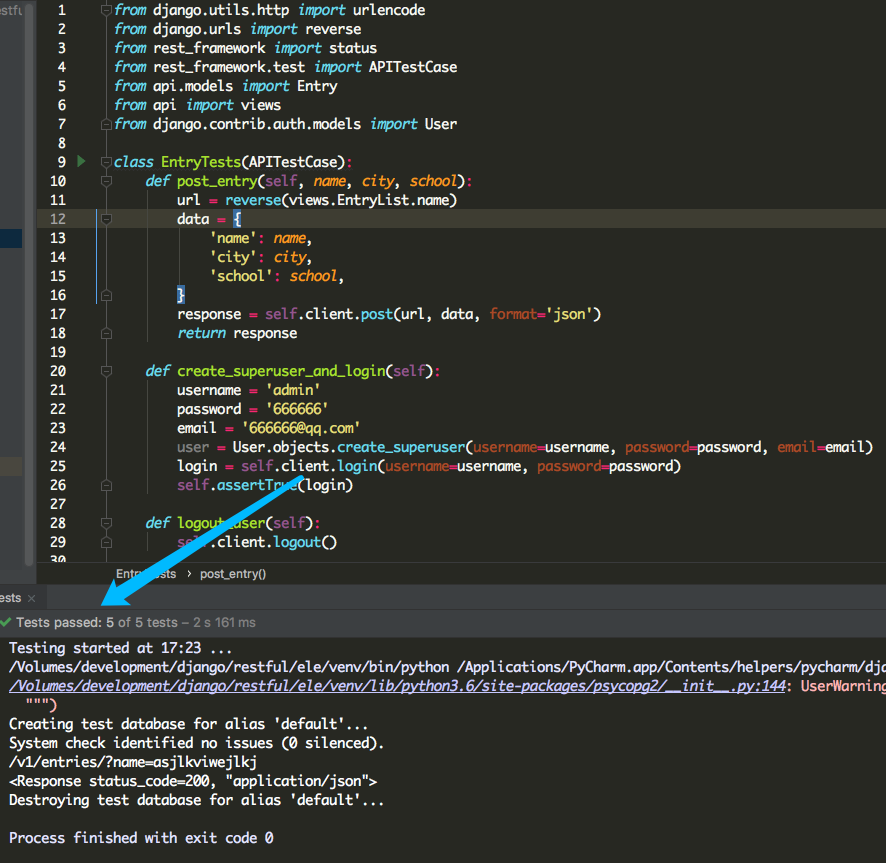The height and width of the screenshot is (863, 886).
Task: Click the UserWarning text in console
Action: coord(843,686)
